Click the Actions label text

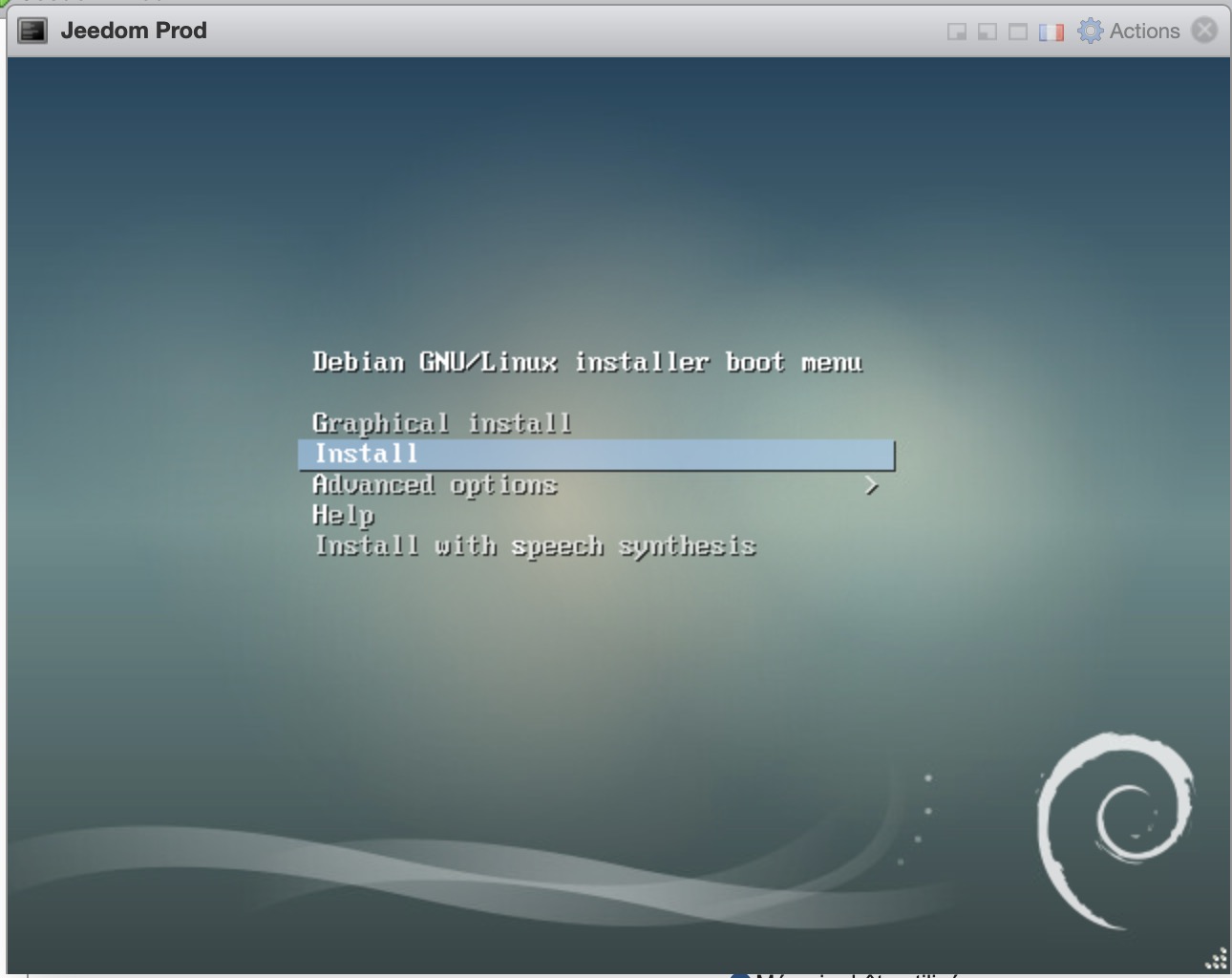click(1144, 31)
